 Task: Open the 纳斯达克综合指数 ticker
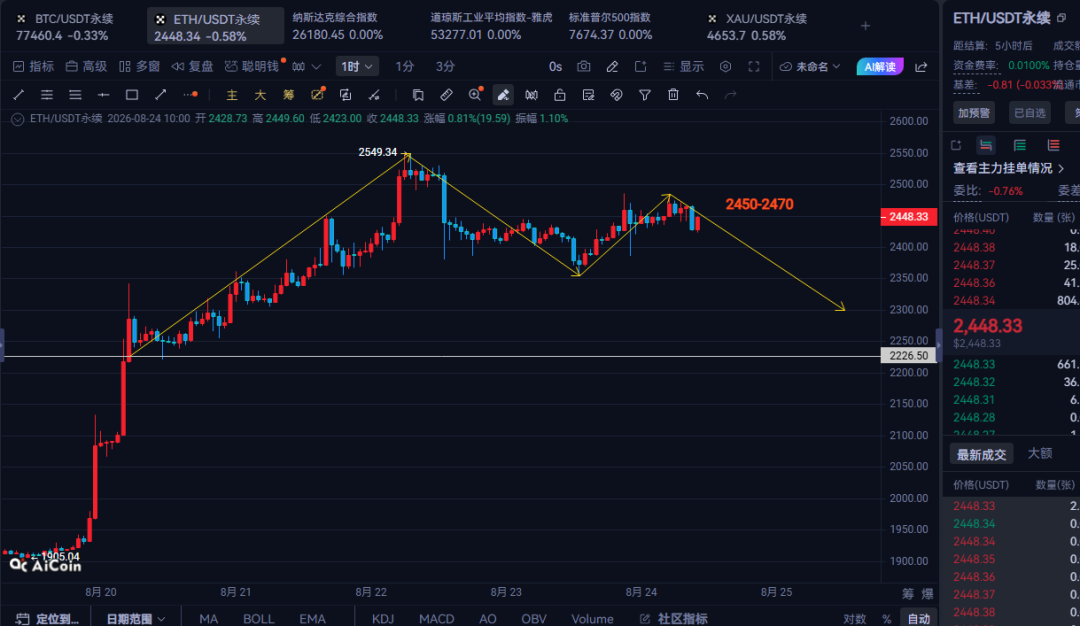[x=338, y=26]
